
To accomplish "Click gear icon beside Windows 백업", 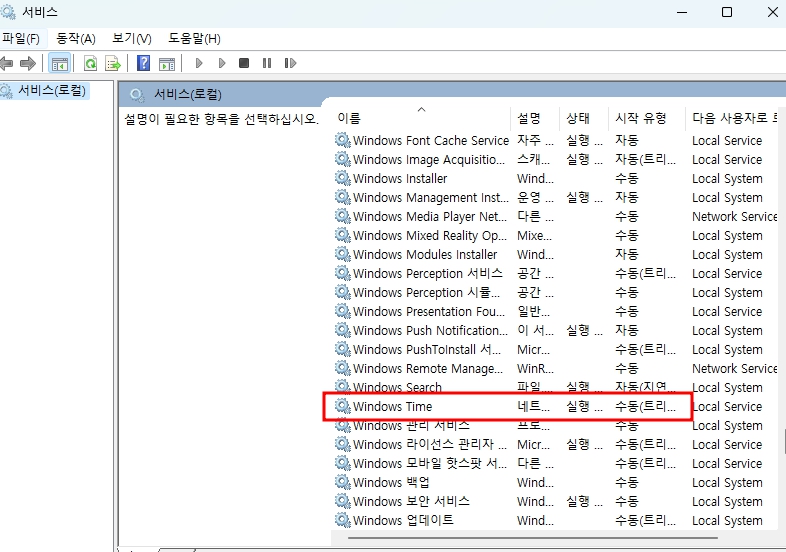I will click(x=343, y=482).
